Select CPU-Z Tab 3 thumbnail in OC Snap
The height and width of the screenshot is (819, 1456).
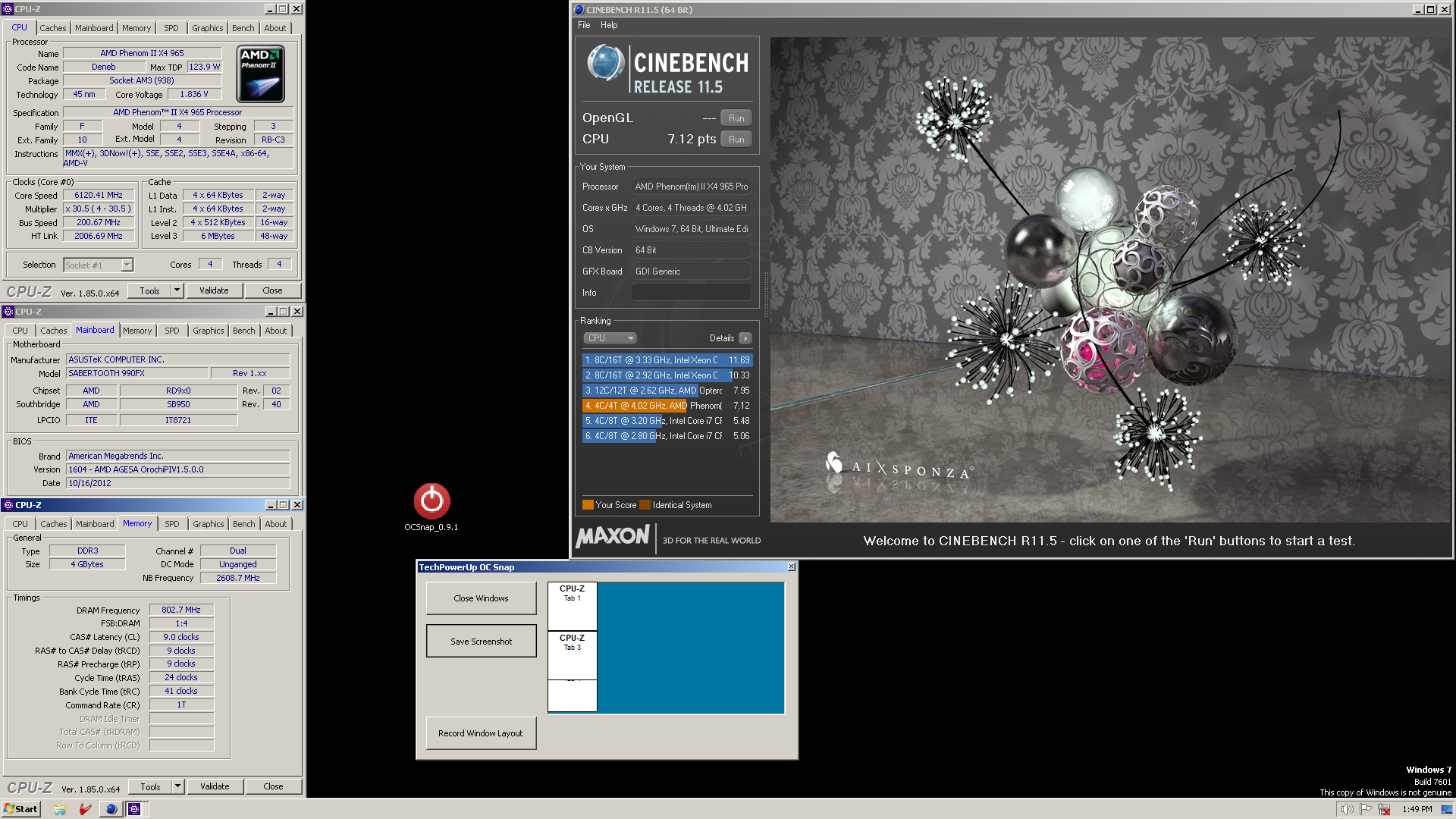(x=573, y=656)
